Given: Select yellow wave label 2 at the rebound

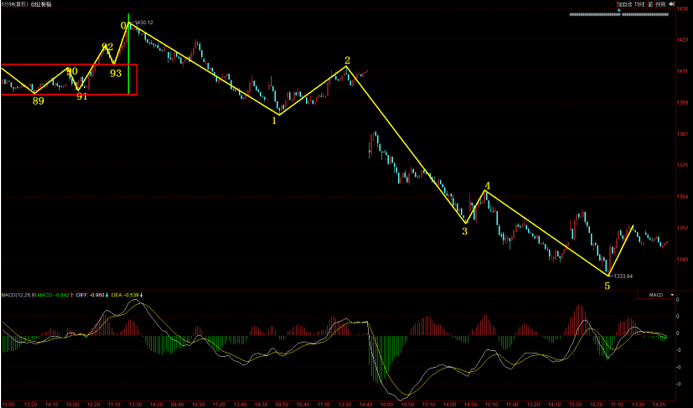Looking at the screenshot, I should 347,61.
